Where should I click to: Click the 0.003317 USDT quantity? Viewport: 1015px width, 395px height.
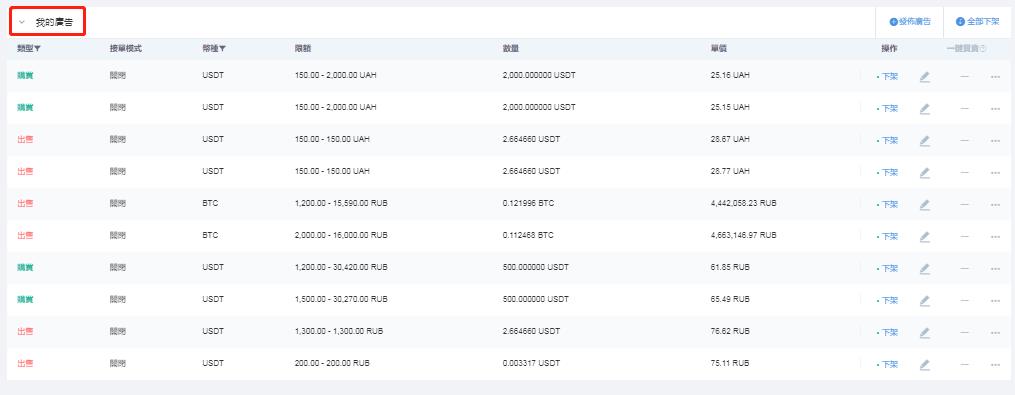coord(531,364)
